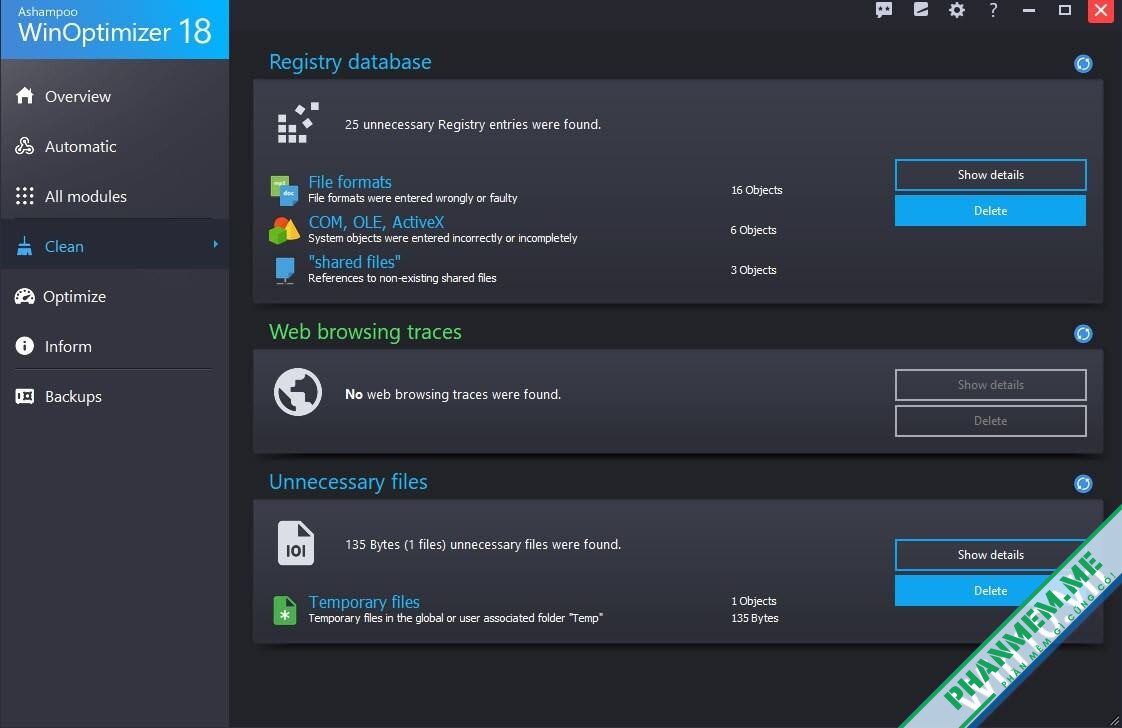
Task: Open the File formats link
Action: [350, 182]
